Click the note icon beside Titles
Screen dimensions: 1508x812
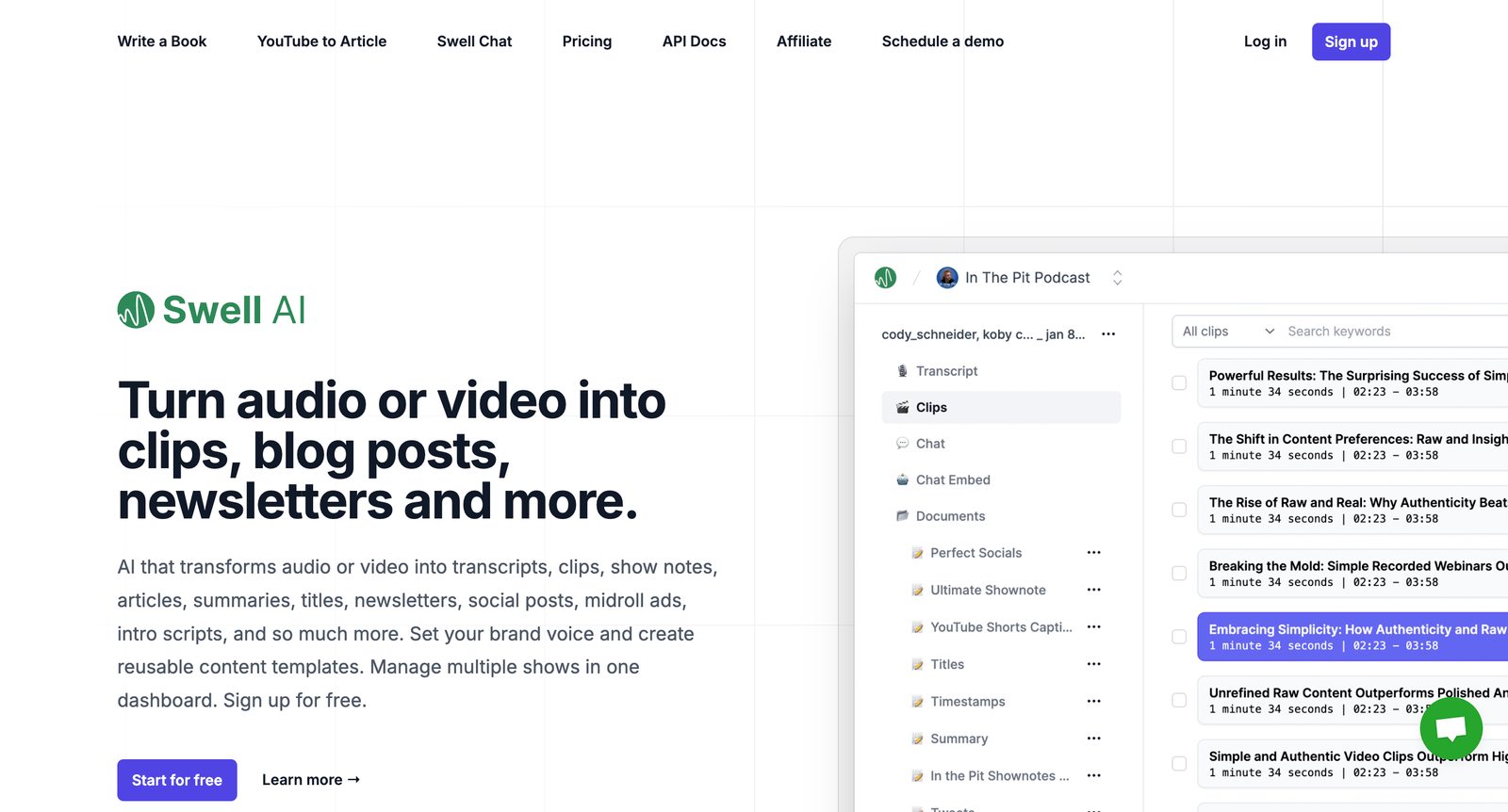[917, 665]
